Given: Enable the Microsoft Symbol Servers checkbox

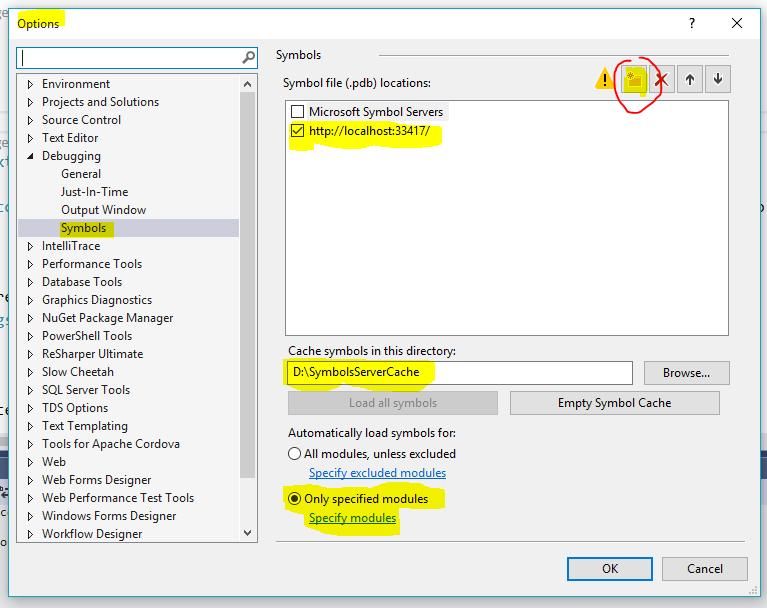Looking at the screenshot, I should 297,112.
